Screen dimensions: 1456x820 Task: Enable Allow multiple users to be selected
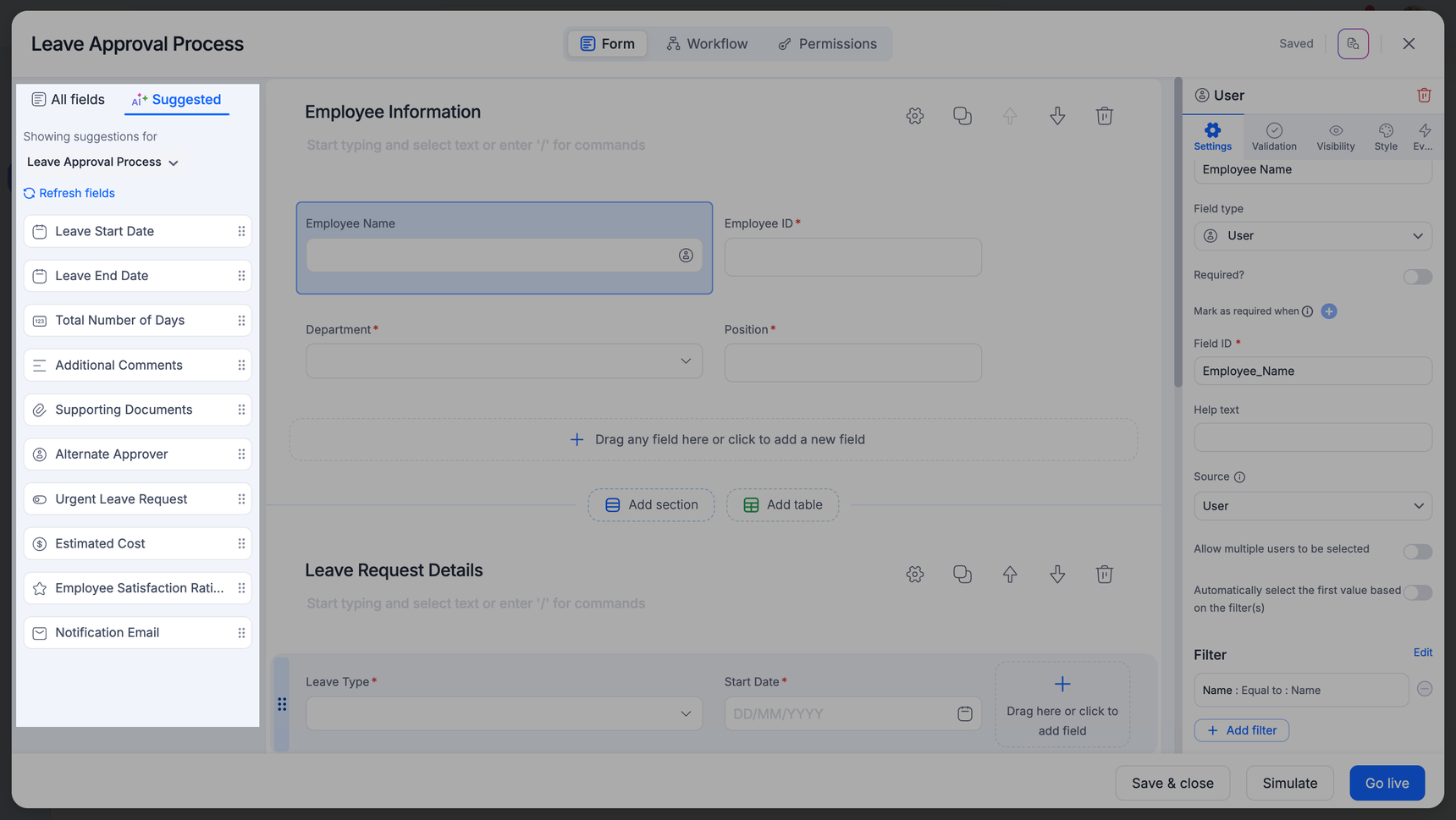click(x=1417, y=552)
